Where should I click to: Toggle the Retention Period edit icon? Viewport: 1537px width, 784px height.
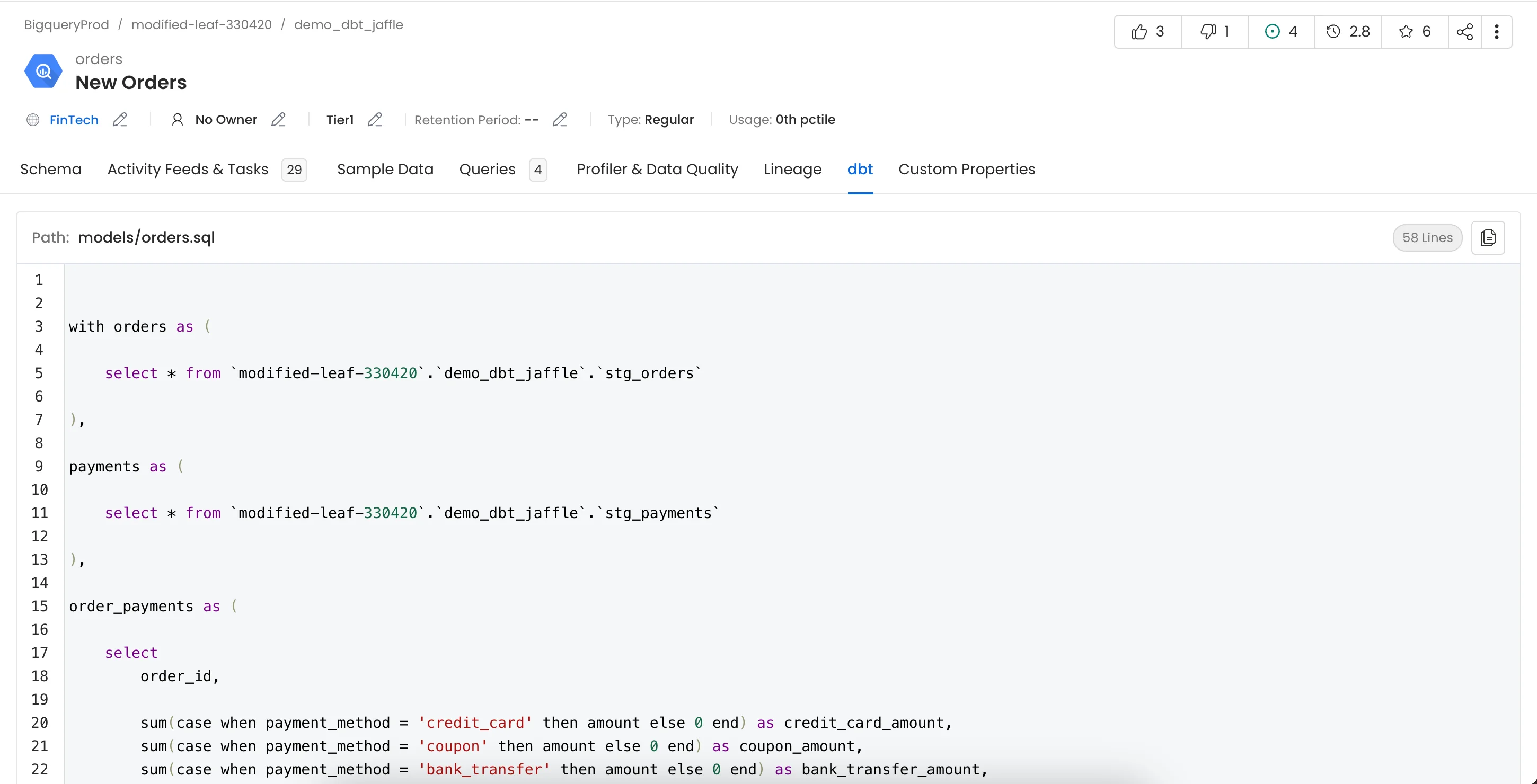click(561, 120)
